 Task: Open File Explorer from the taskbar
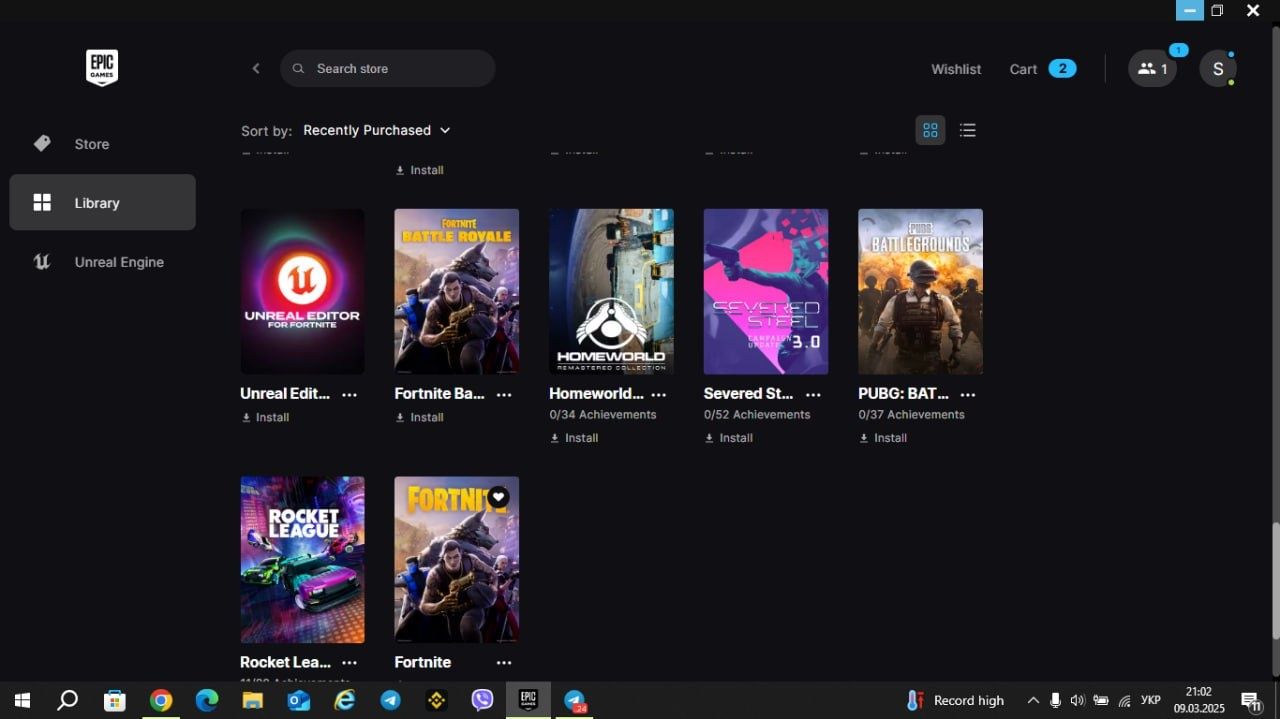[253, 700]
